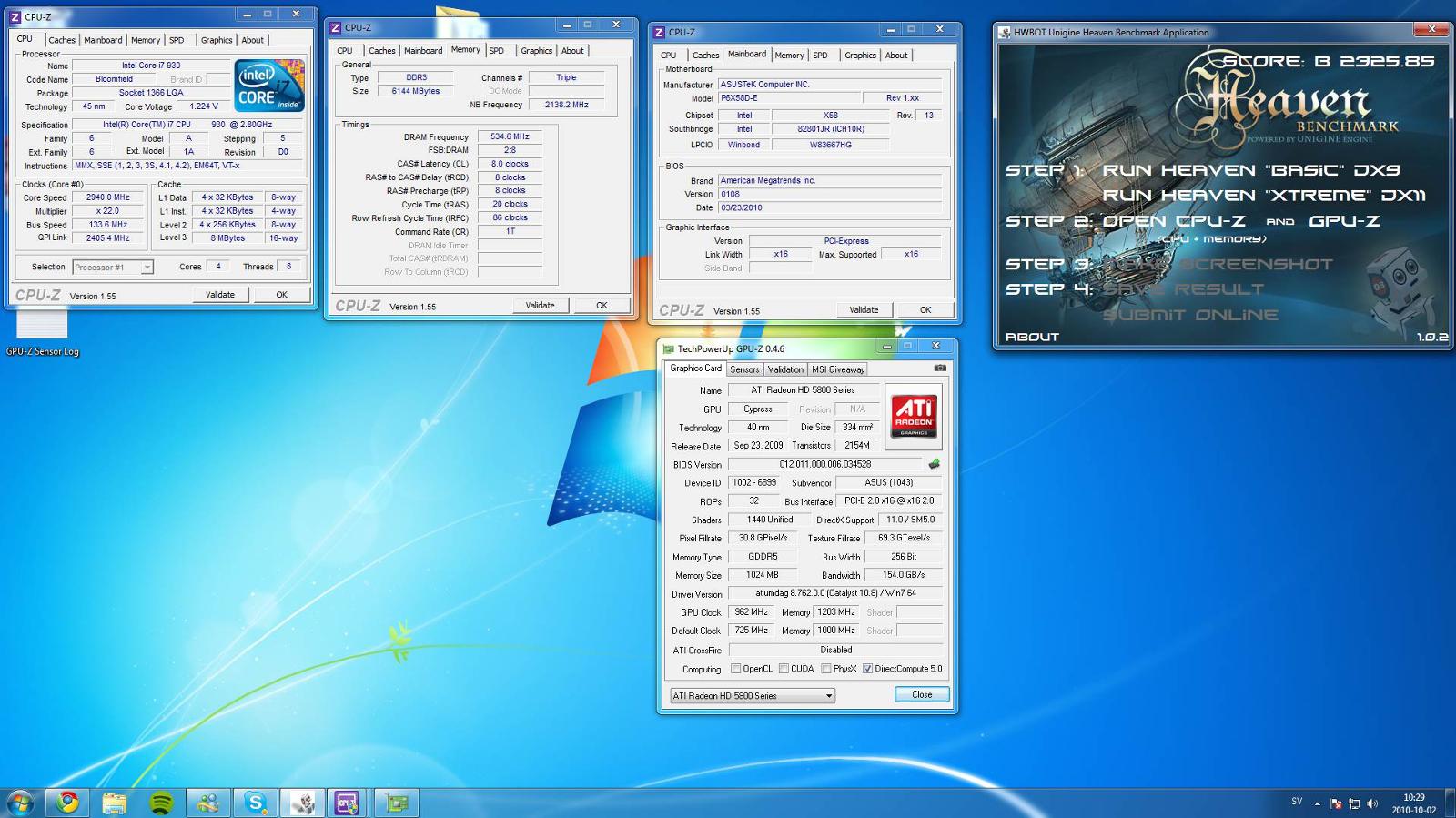Open Spotify from the taskbar

point(161,803)
